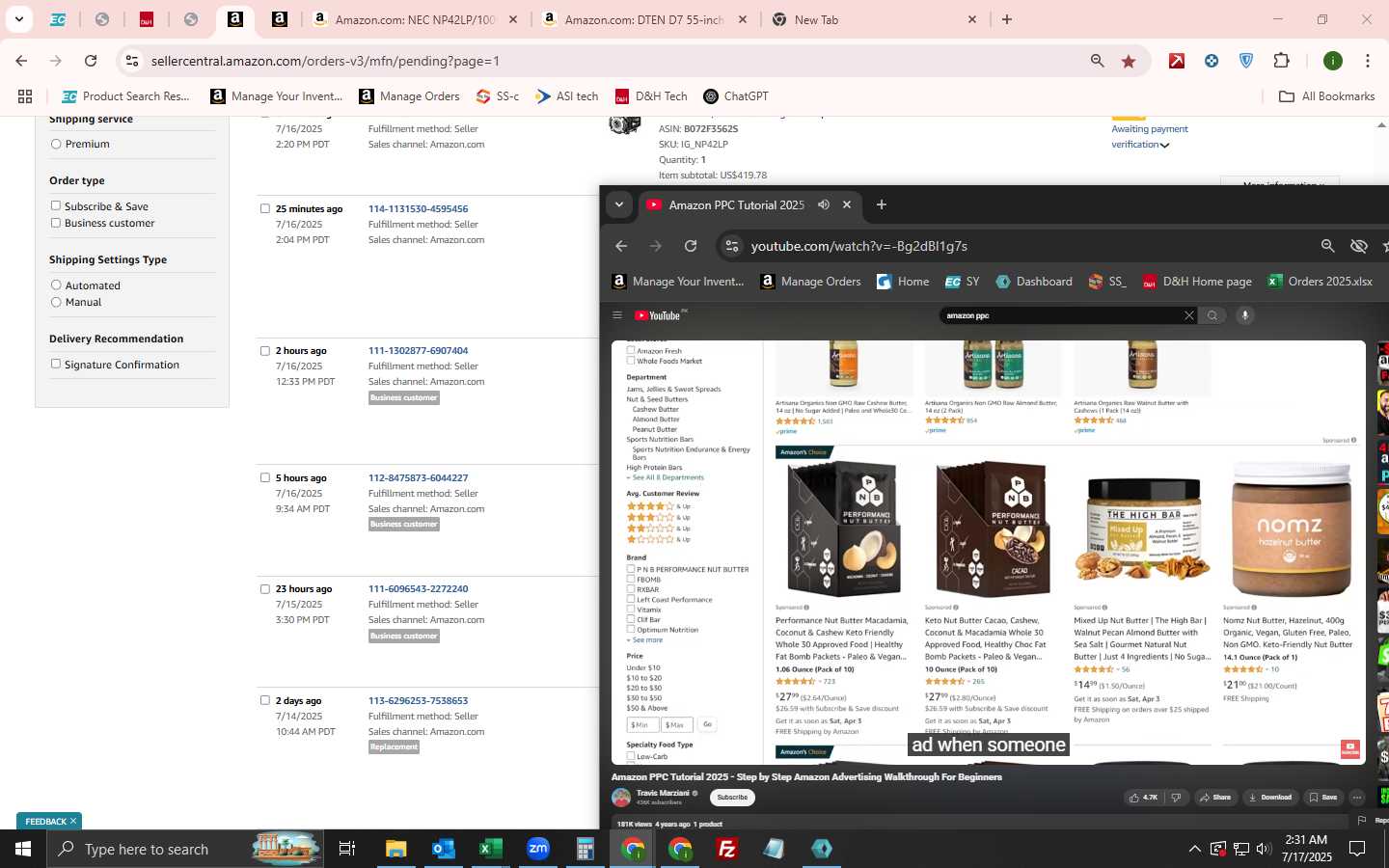The image size is (1389, 868).
Task: Open Zoom app from the taskbar
Action: 538,849
